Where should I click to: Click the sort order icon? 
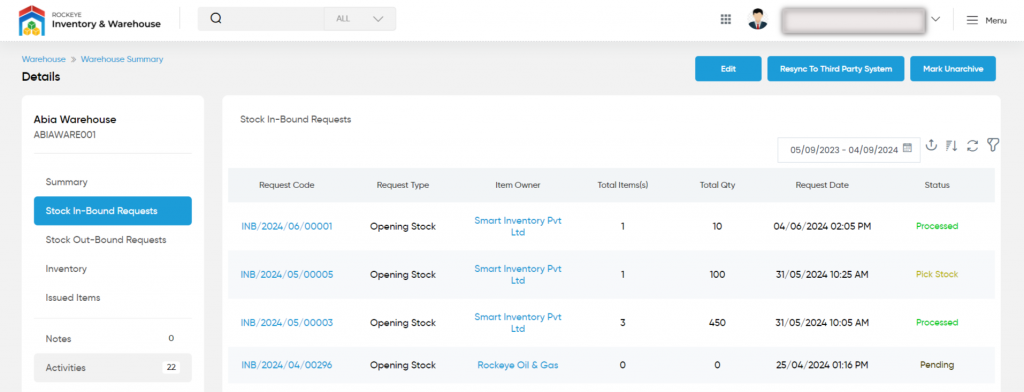(952, 146)
